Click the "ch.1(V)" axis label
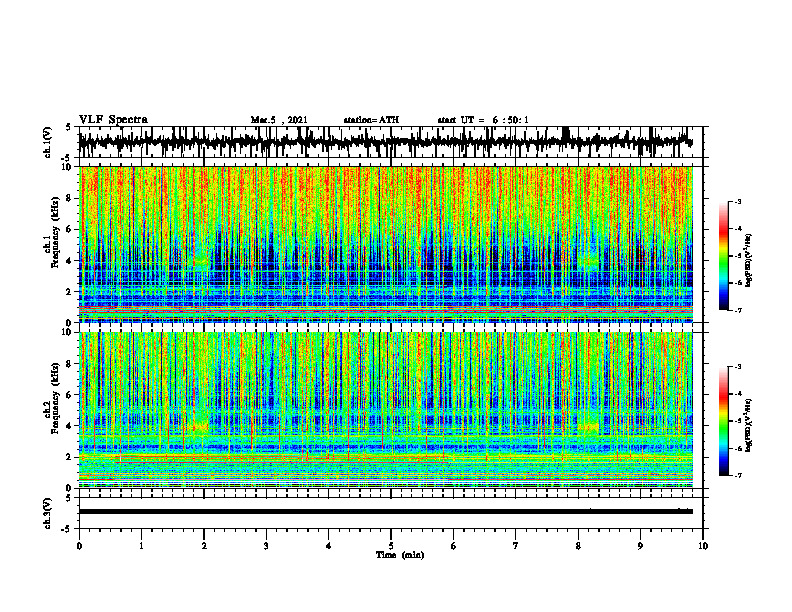Screen dimensions: 792x612 pos(47,142)
